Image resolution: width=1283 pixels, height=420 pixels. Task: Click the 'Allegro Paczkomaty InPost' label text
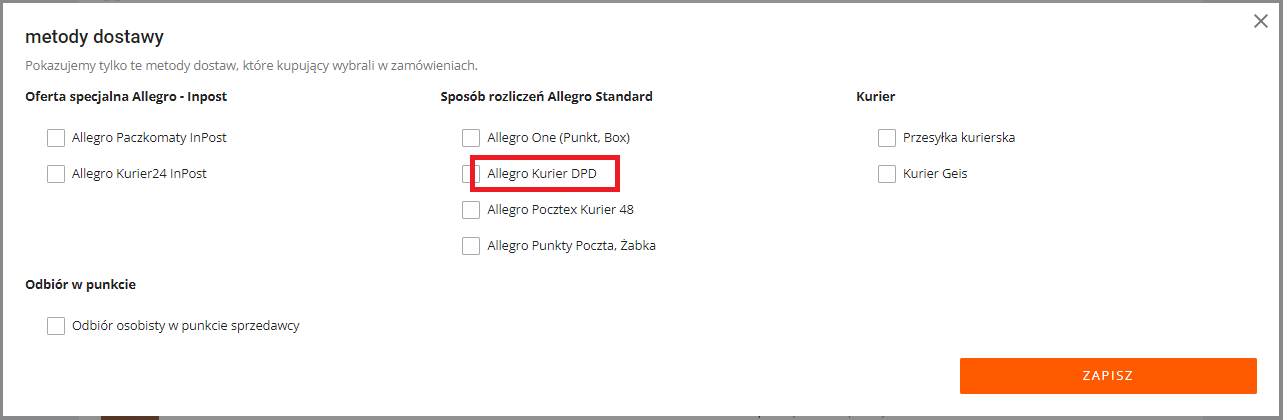(156, 138)
